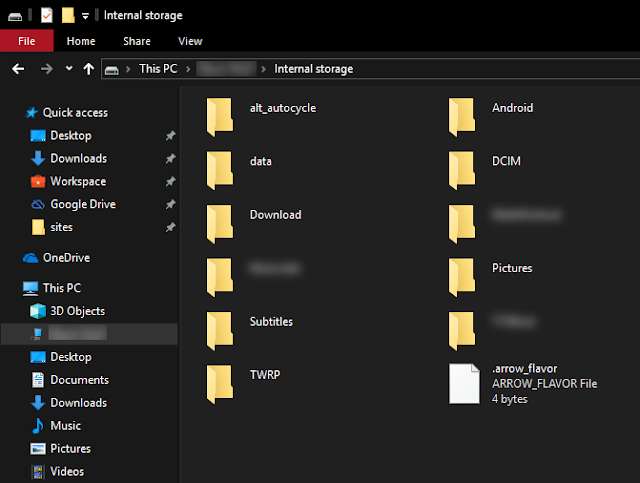Click the pin icon next to Google Drive
The width and height of the screenshot is (640, 483).
click(170, 204)
